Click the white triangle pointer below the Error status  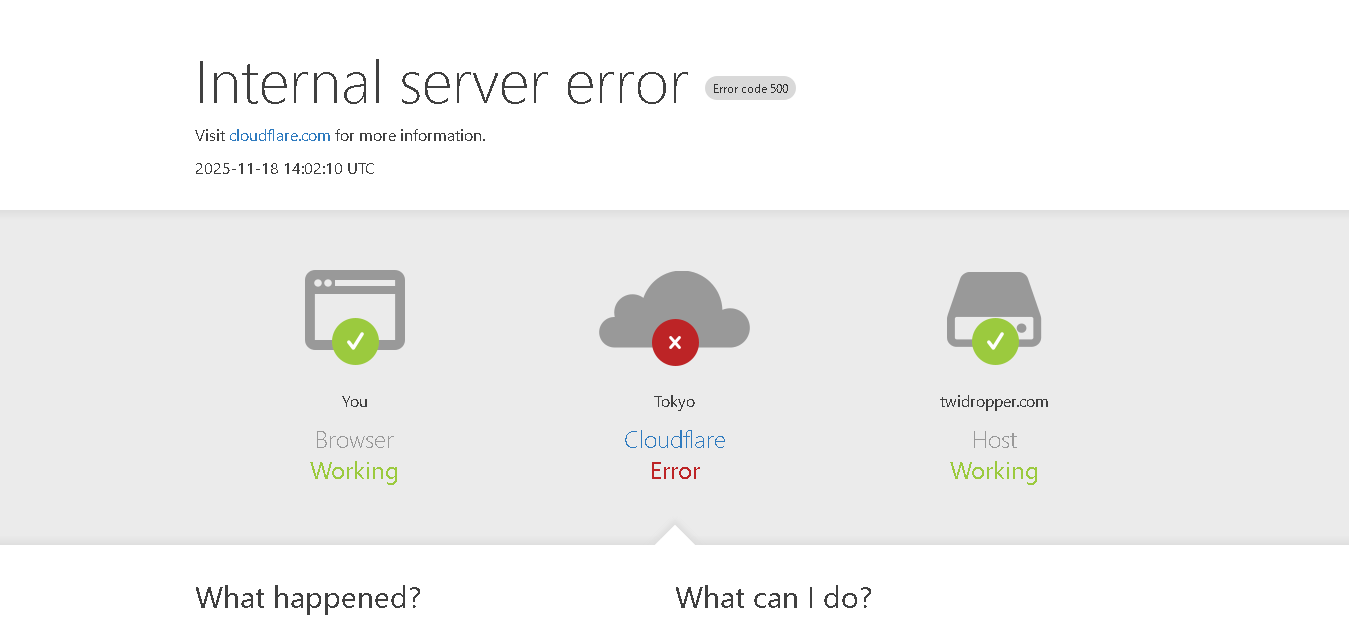click(x=675, y=535)
